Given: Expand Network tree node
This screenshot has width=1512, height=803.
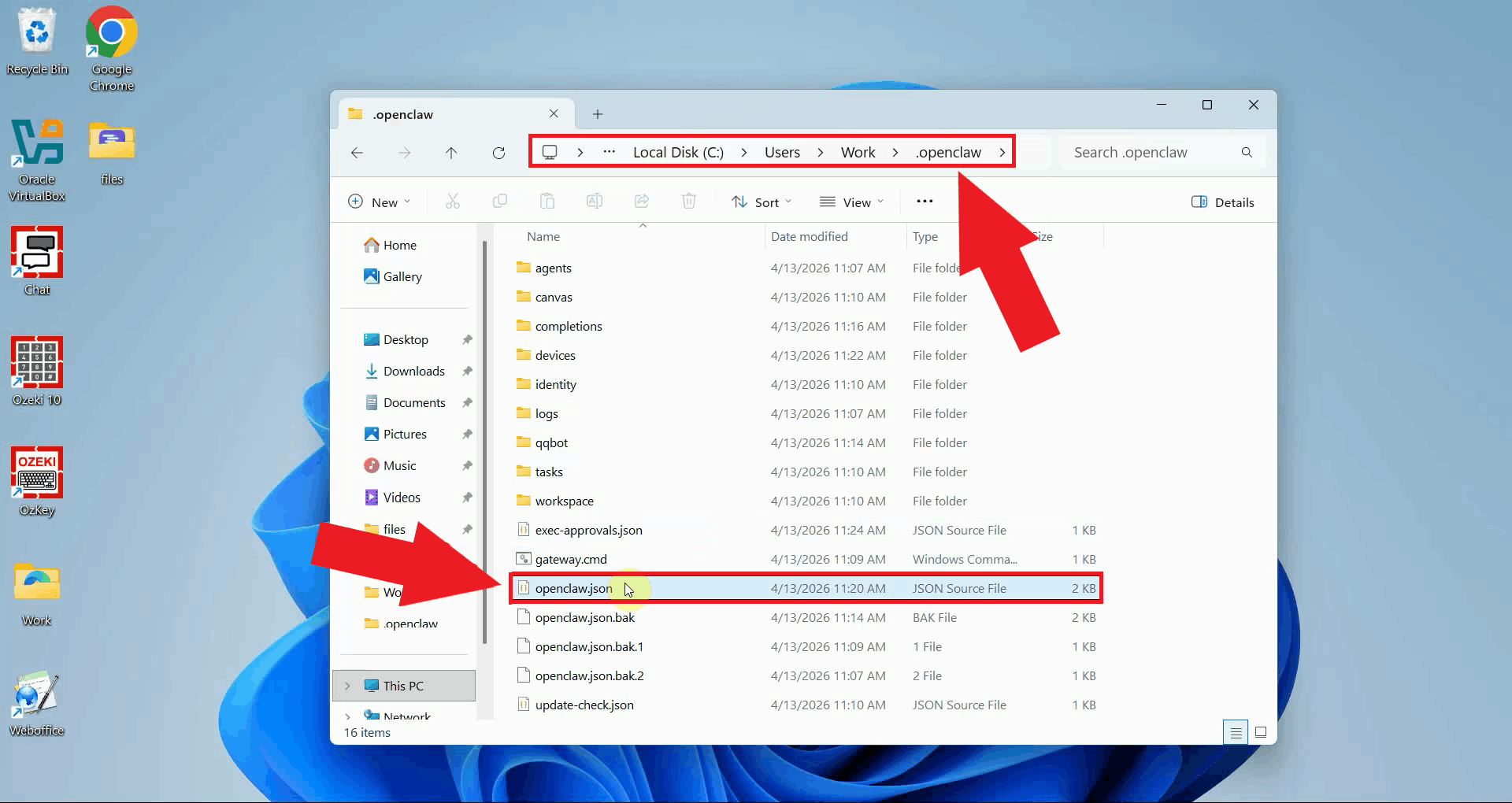Looking at the screenshot, I should tap(347, 717).
